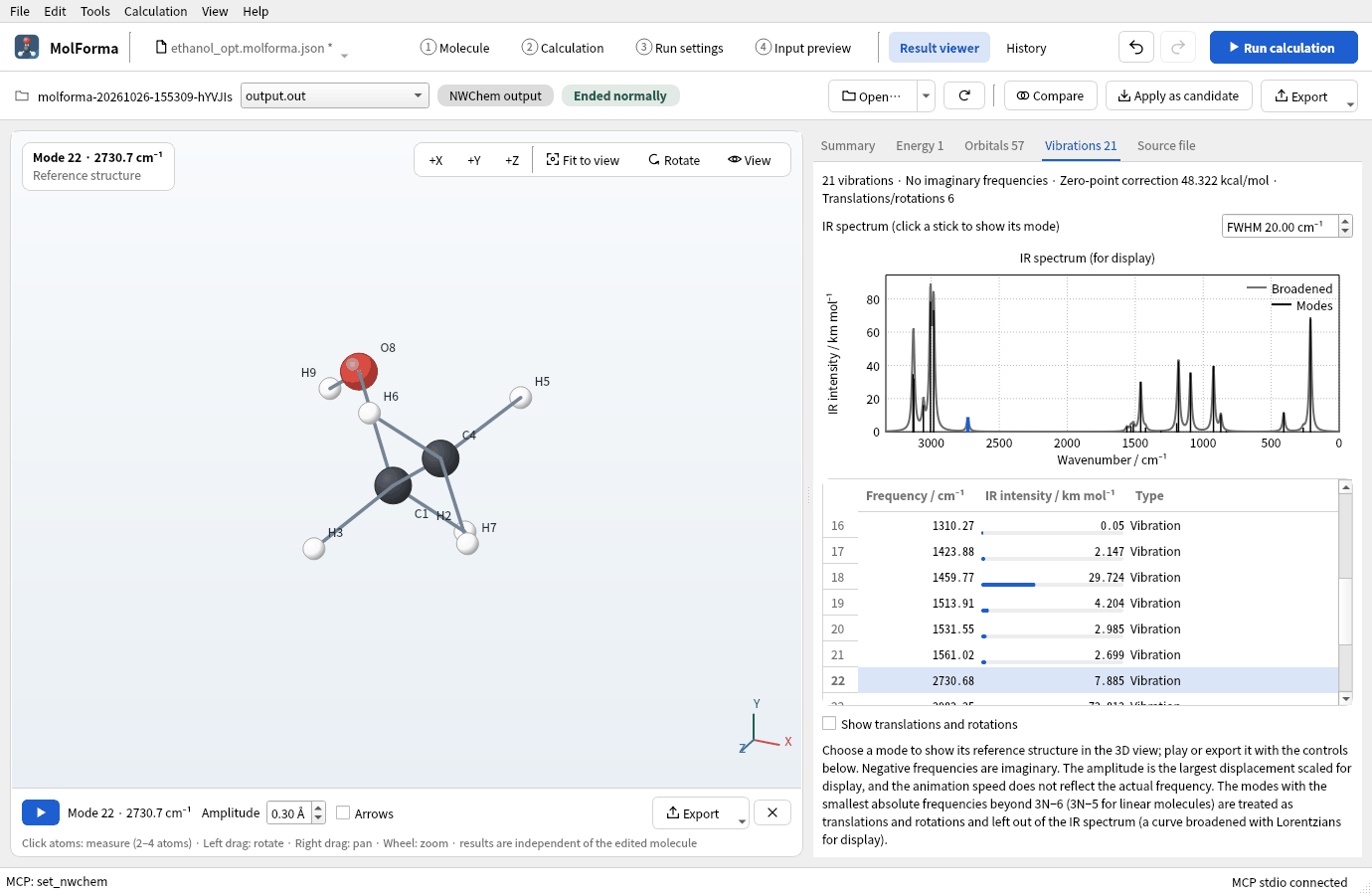Open the View options menu
Image resolution: width=1372 pixels, height=895 pixels.
(x=750, y=160)
